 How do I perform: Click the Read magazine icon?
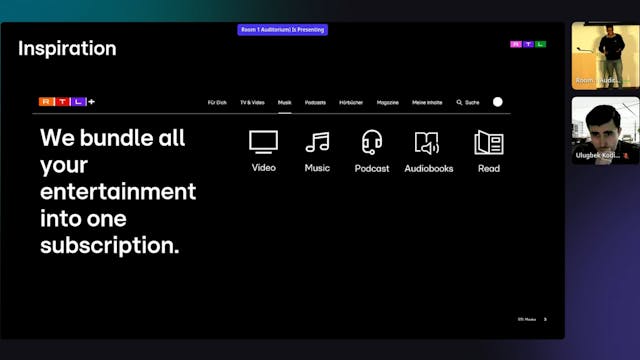[489, 142]
